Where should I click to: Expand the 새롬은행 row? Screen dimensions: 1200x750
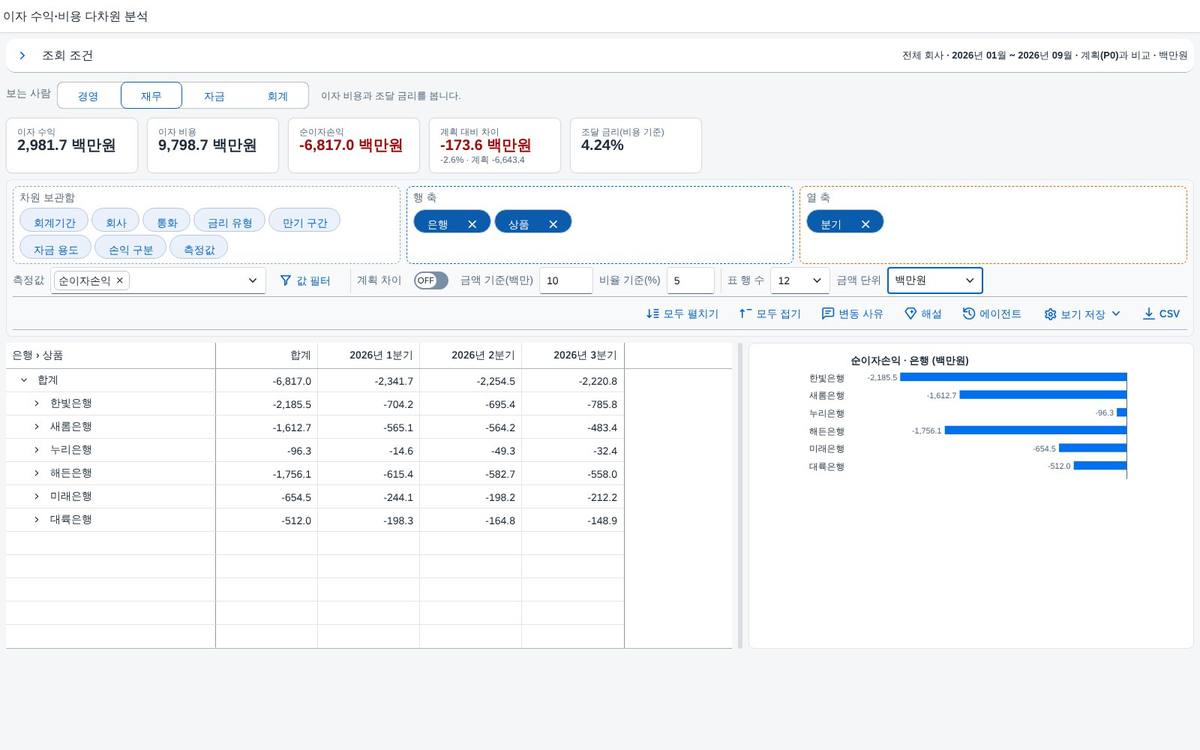(37, 427)
